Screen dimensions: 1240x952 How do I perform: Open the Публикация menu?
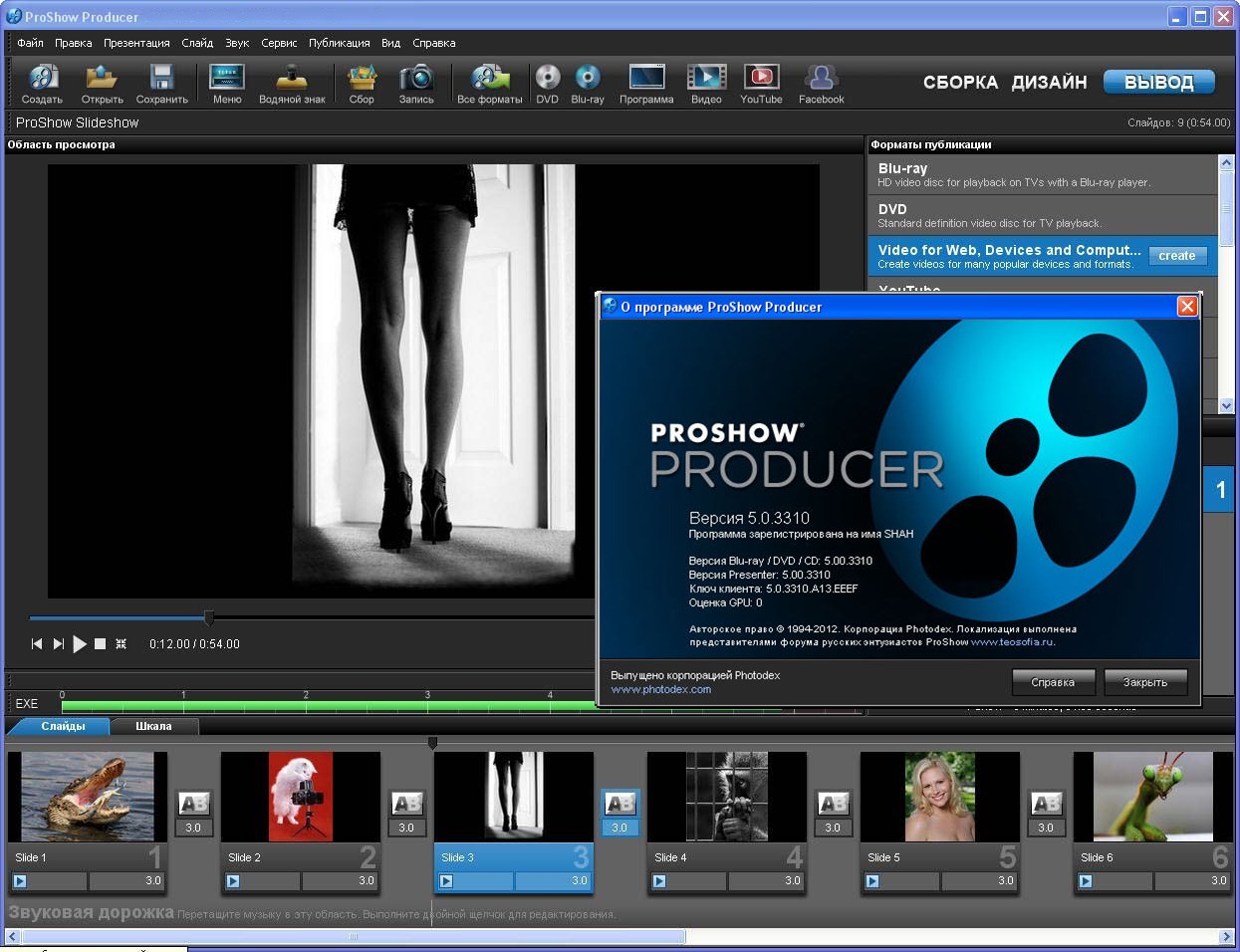tap(339, 43)
